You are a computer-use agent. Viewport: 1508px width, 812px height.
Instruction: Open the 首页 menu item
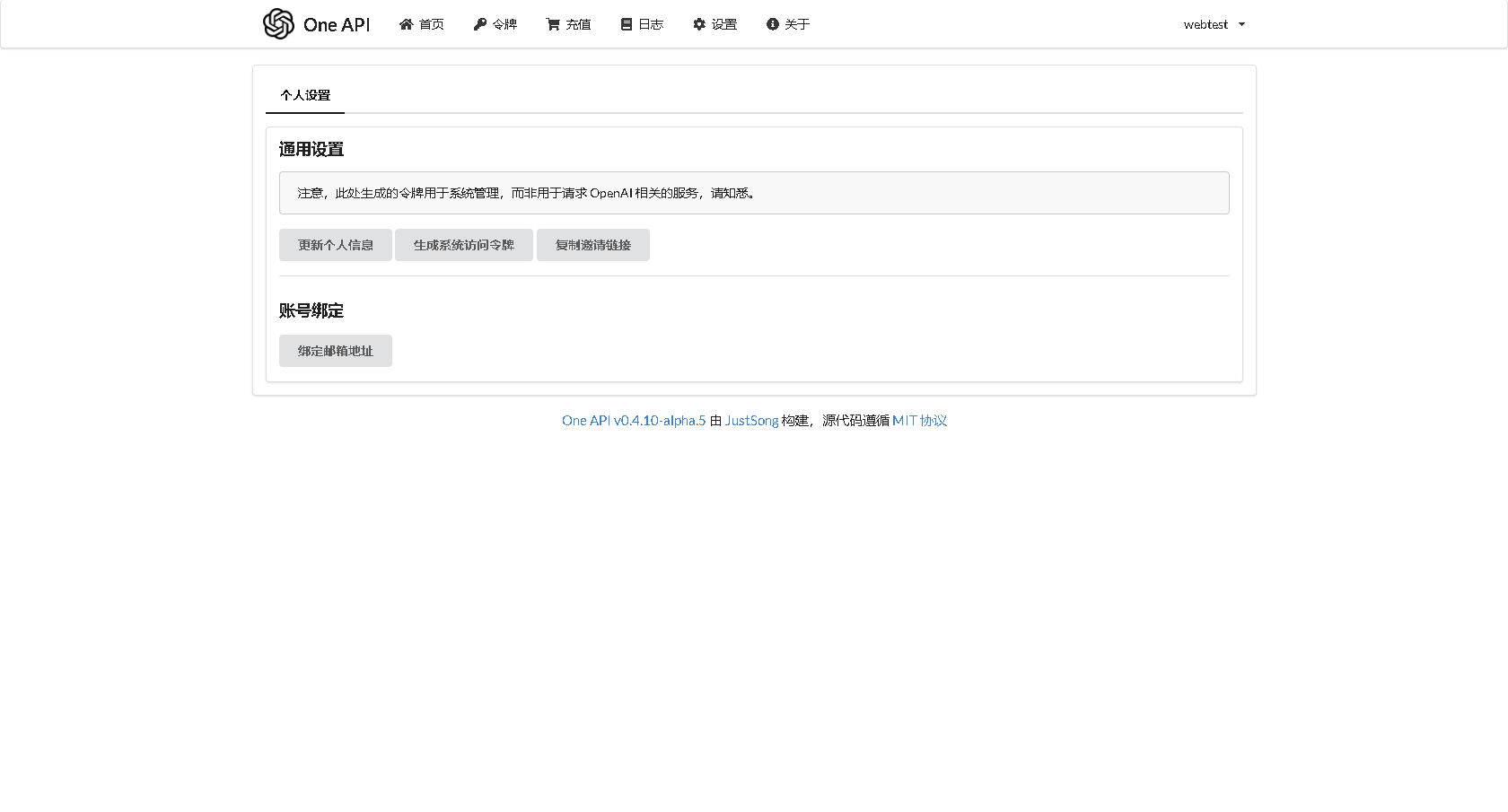421,24
